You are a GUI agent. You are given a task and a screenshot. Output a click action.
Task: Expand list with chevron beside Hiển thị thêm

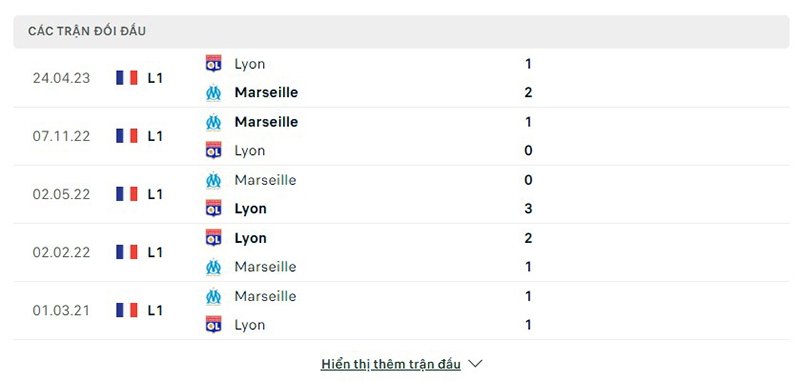[x=475, y=364]
